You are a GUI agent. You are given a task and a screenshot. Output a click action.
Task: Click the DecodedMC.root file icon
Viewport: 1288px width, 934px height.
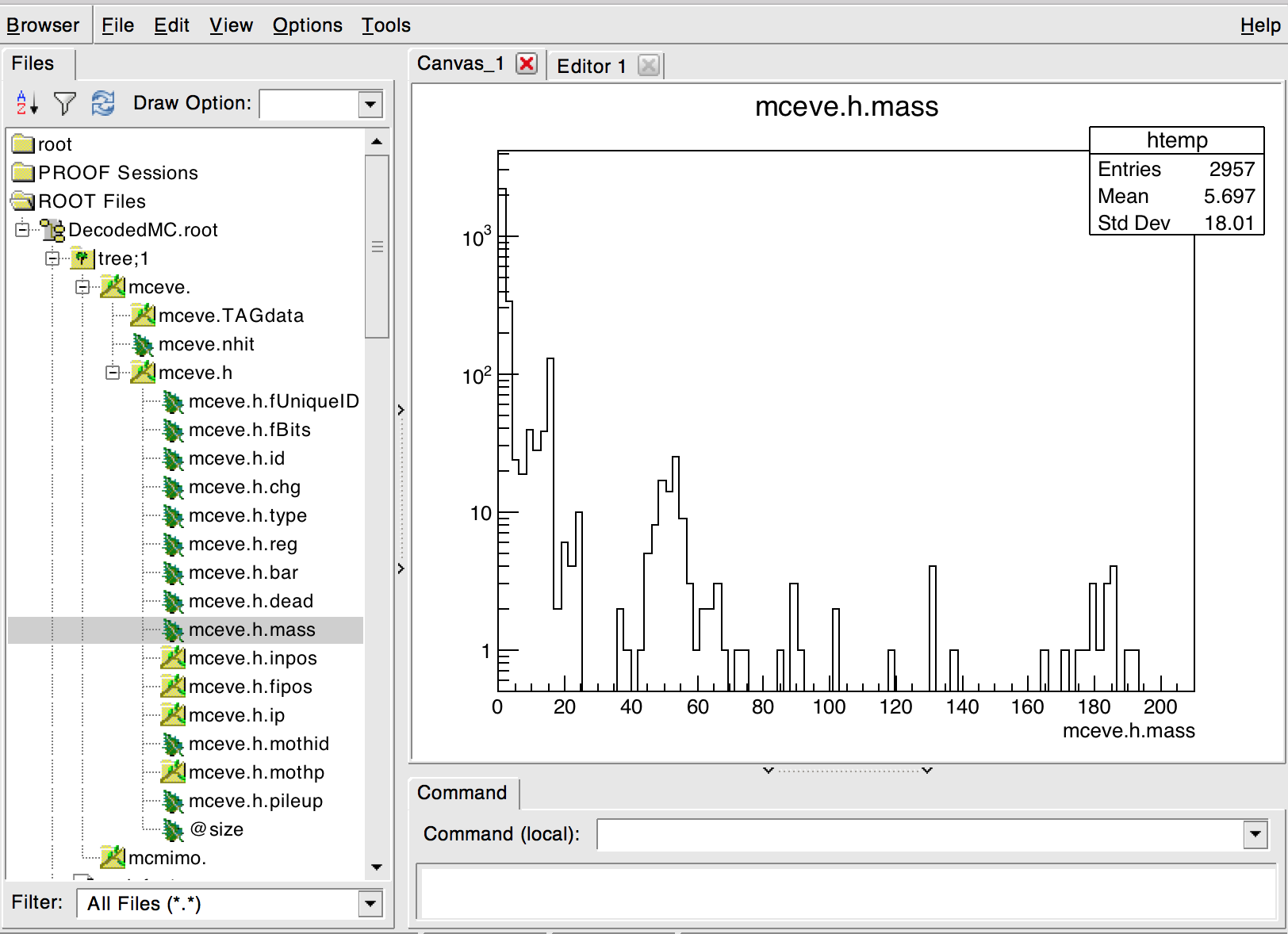pyautogui.click(x=53, y=230)
